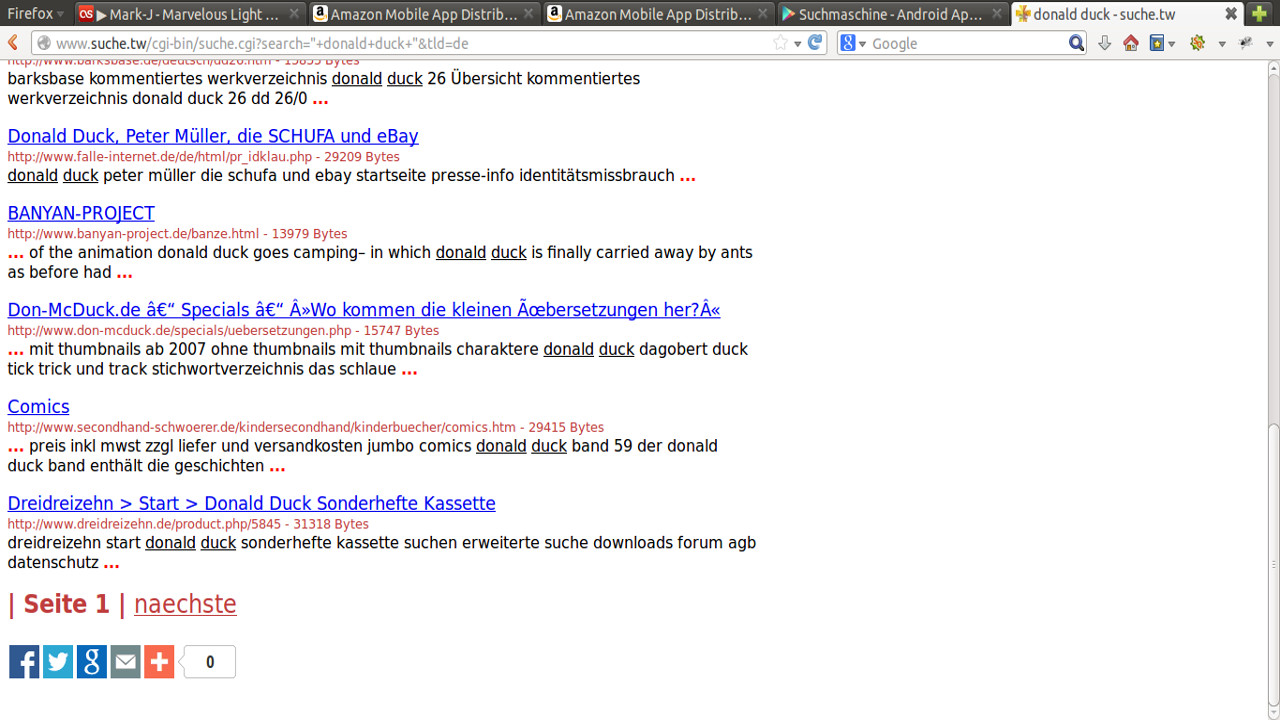
Task: Open more sharing options plus icon
Action: [x=159, y=662]
